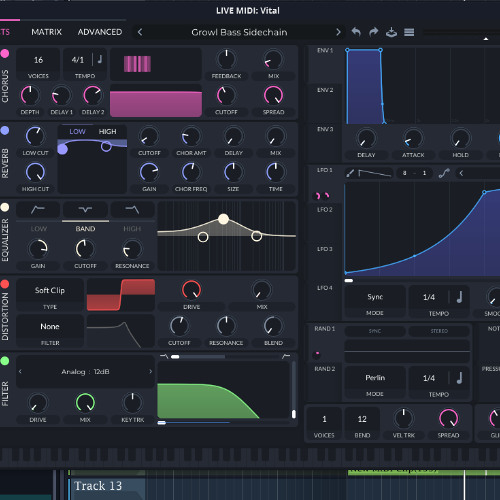The width and height of the screenshot is (500, 500).
Task: Select the EQ band notch shape icon
Action: coord(85,210)
